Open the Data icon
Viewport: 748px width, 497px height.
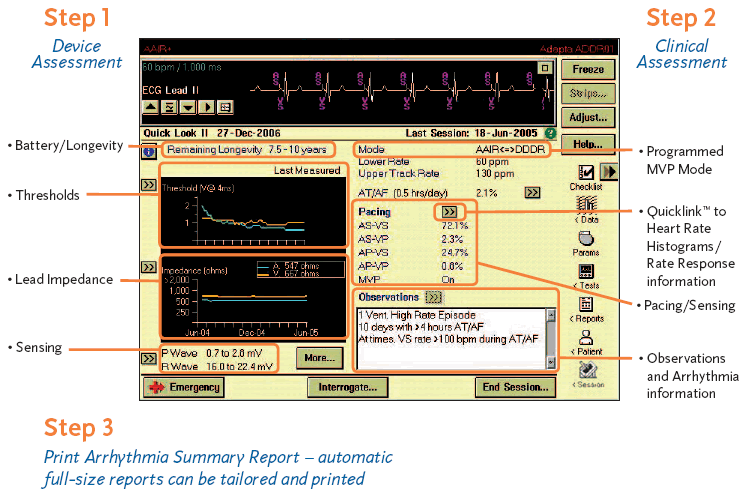coord(587,210)
